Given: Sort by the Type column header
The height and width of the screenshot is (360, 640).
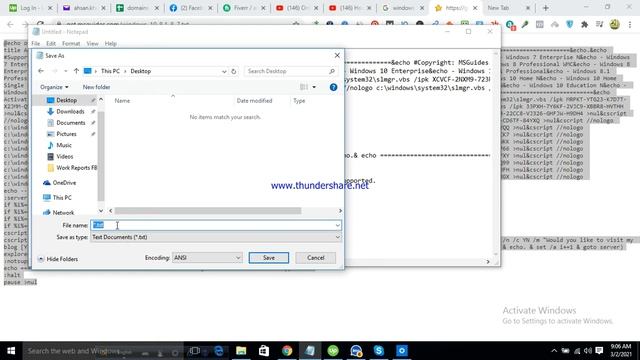Looking at the screenshot, I should coord(299,100).
